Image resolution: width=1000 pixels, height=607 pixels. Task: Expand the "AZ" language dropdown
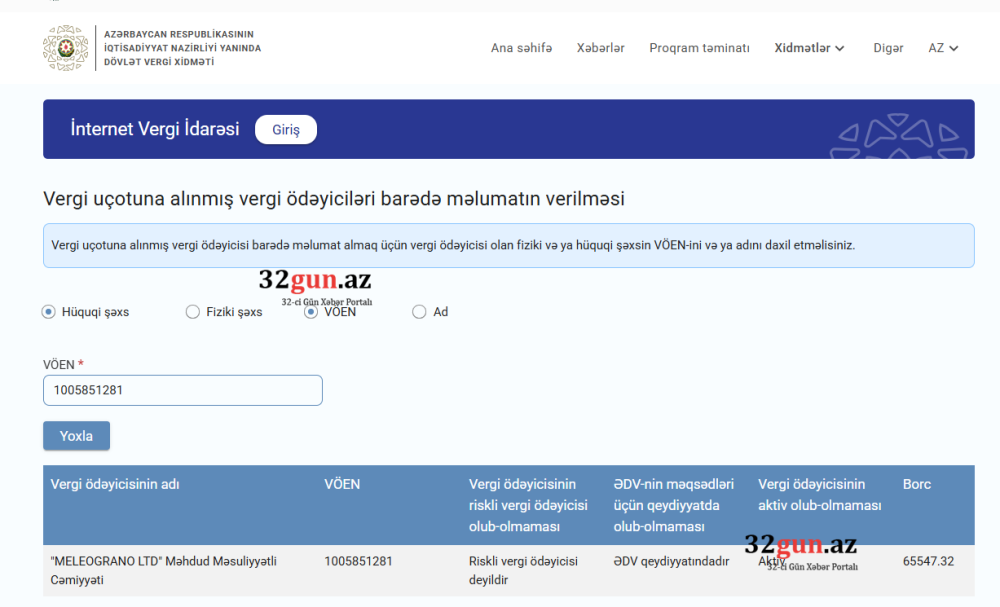click(942, 47)
